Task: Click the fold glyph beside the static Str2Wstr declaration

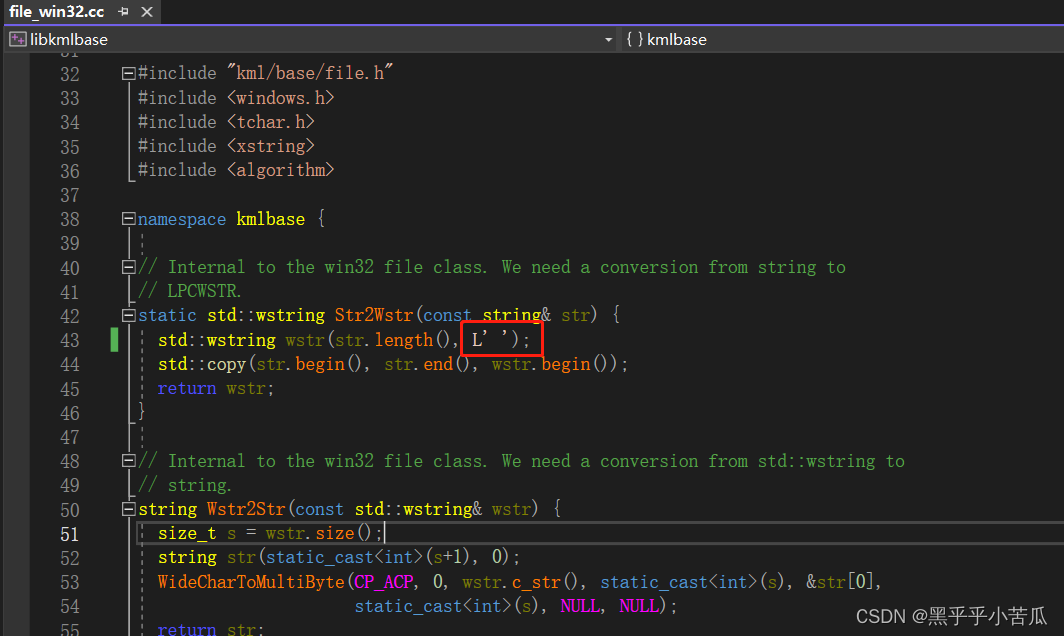Action: 128,314
